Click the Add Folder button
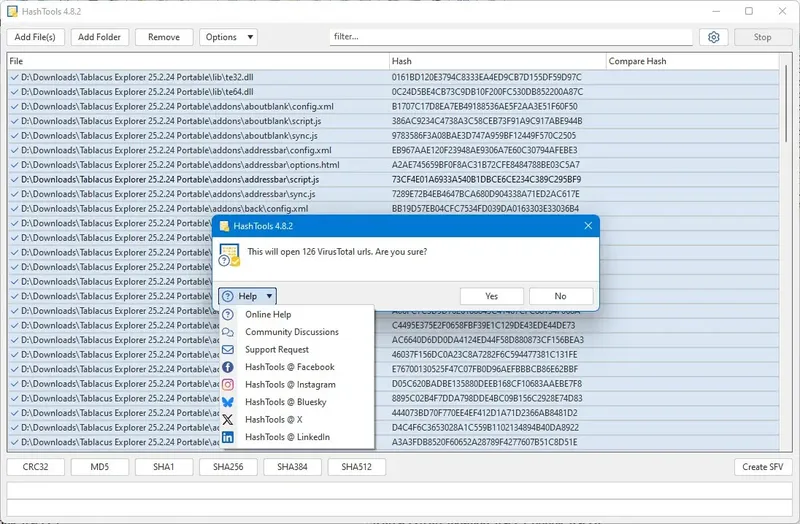This screenshot has height=524, width=800. click(x=99, y=37)
